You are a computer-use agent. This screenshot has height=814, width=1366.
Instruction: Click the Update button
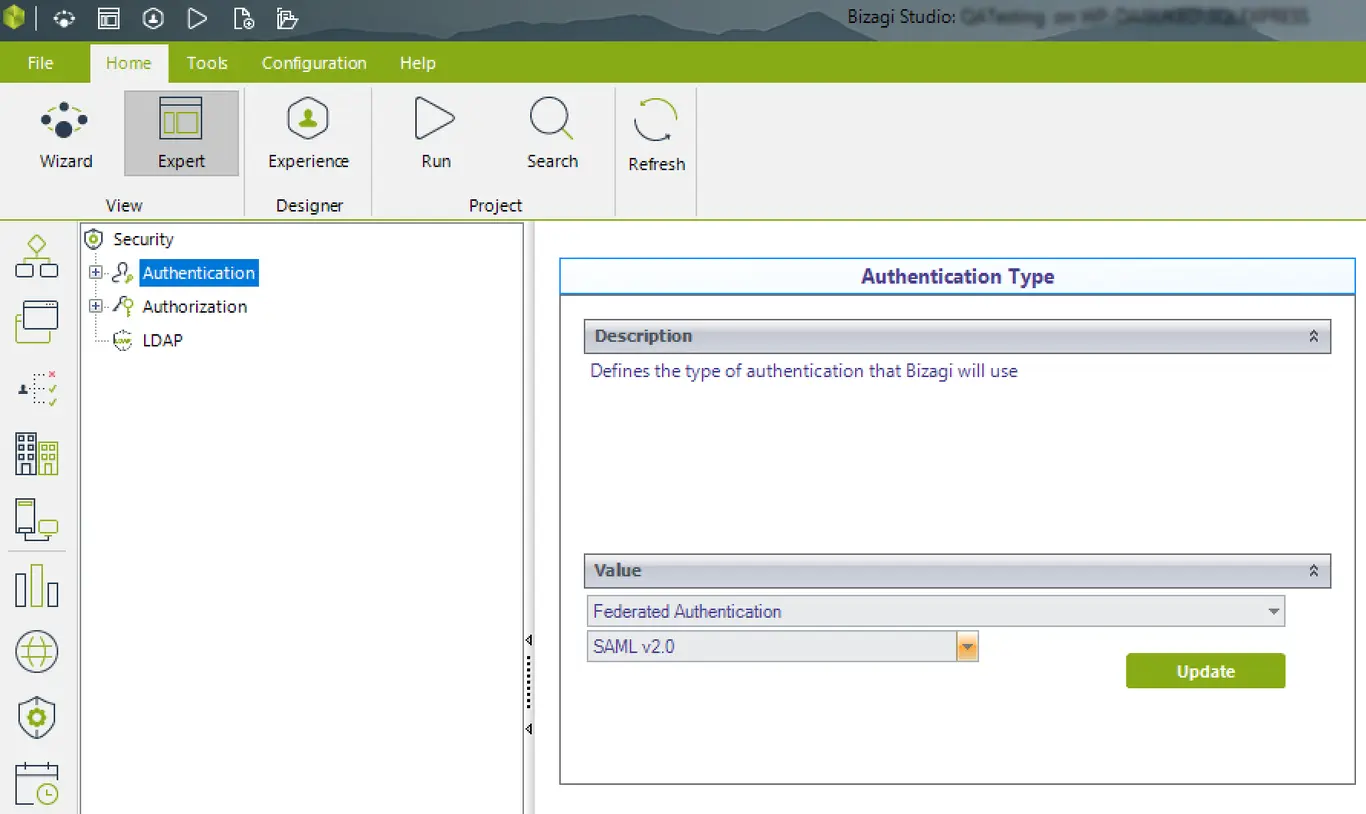1205,671
